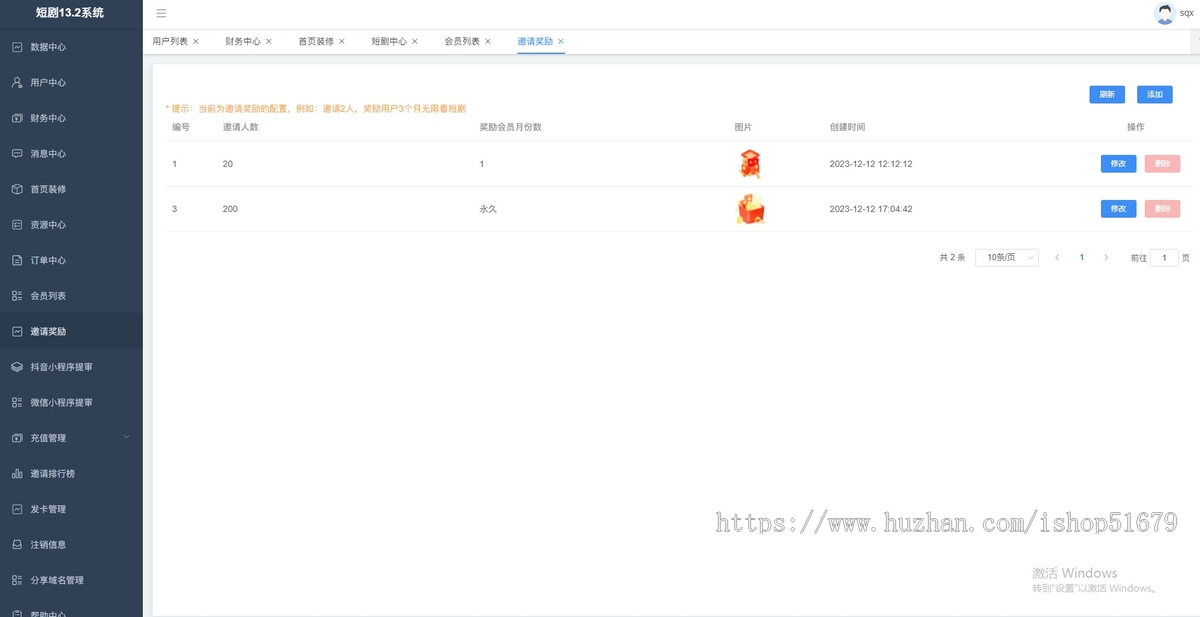Close the 会员列表 tab

click(x=488, y=41)
